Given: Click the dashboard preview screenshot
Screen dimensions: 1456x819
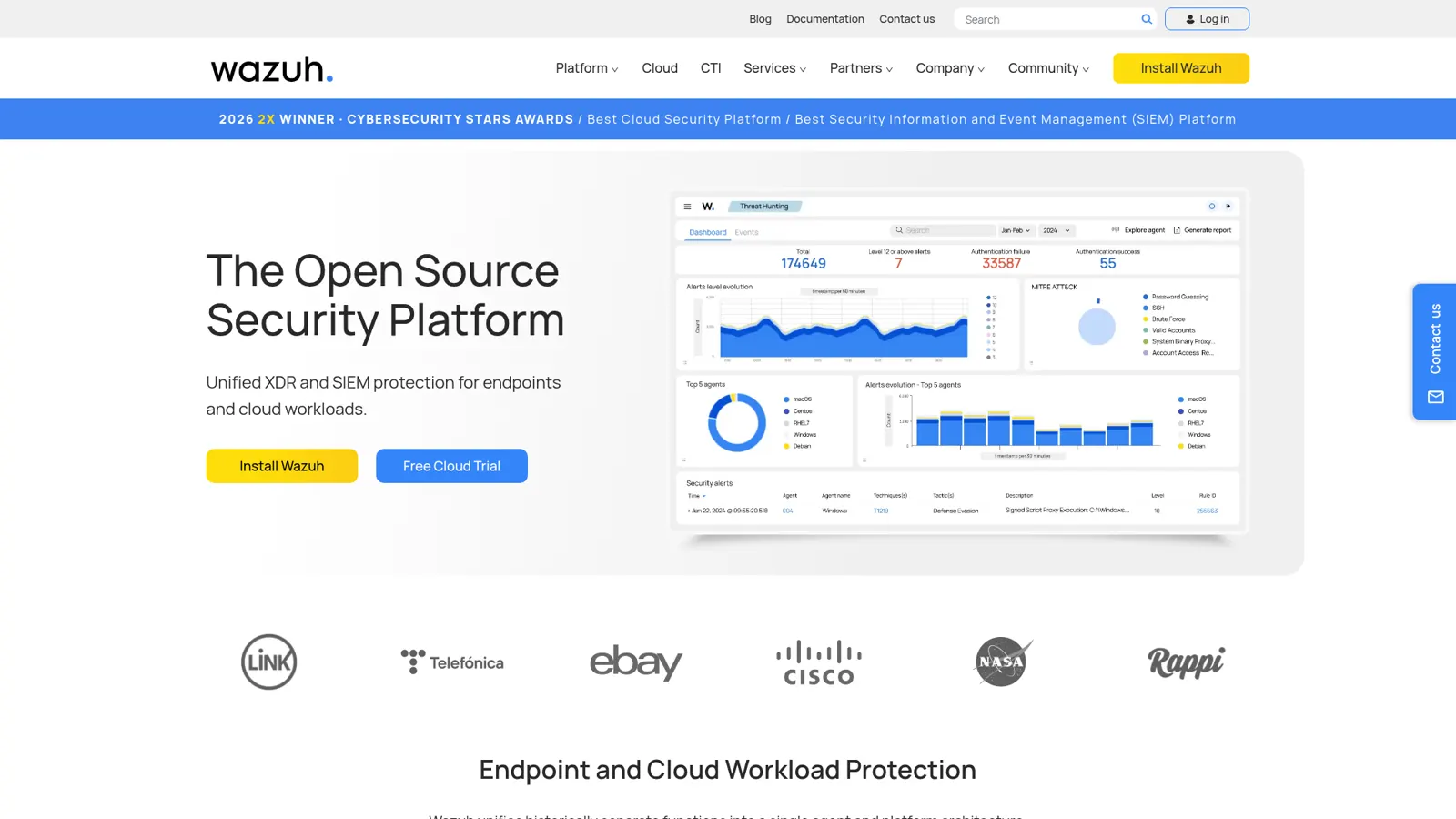Looking at the screenshot, I should tap(959, 360).
